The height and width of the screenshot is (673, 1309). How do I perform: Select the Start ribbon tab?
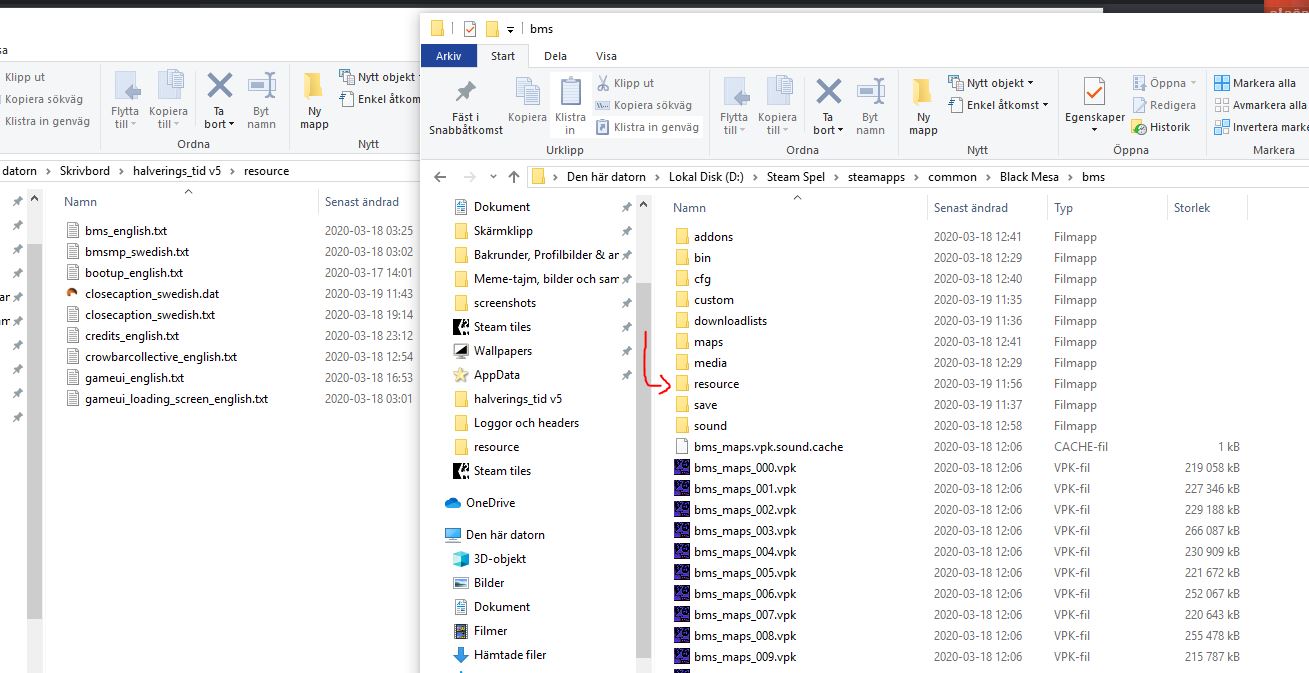tap(503, 56)
